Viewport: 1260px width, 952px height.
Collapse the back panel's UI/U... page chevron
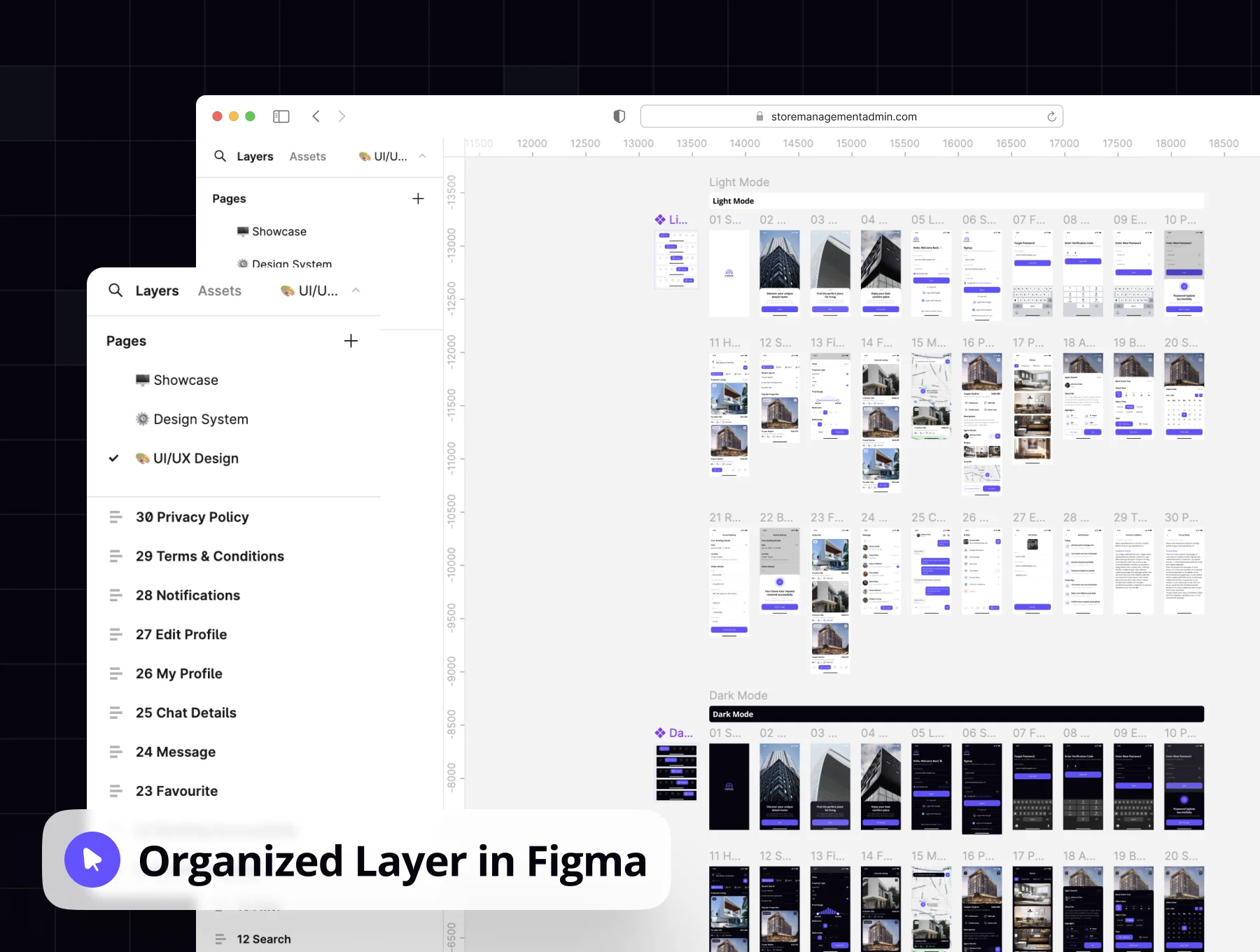tap(422, 156)
